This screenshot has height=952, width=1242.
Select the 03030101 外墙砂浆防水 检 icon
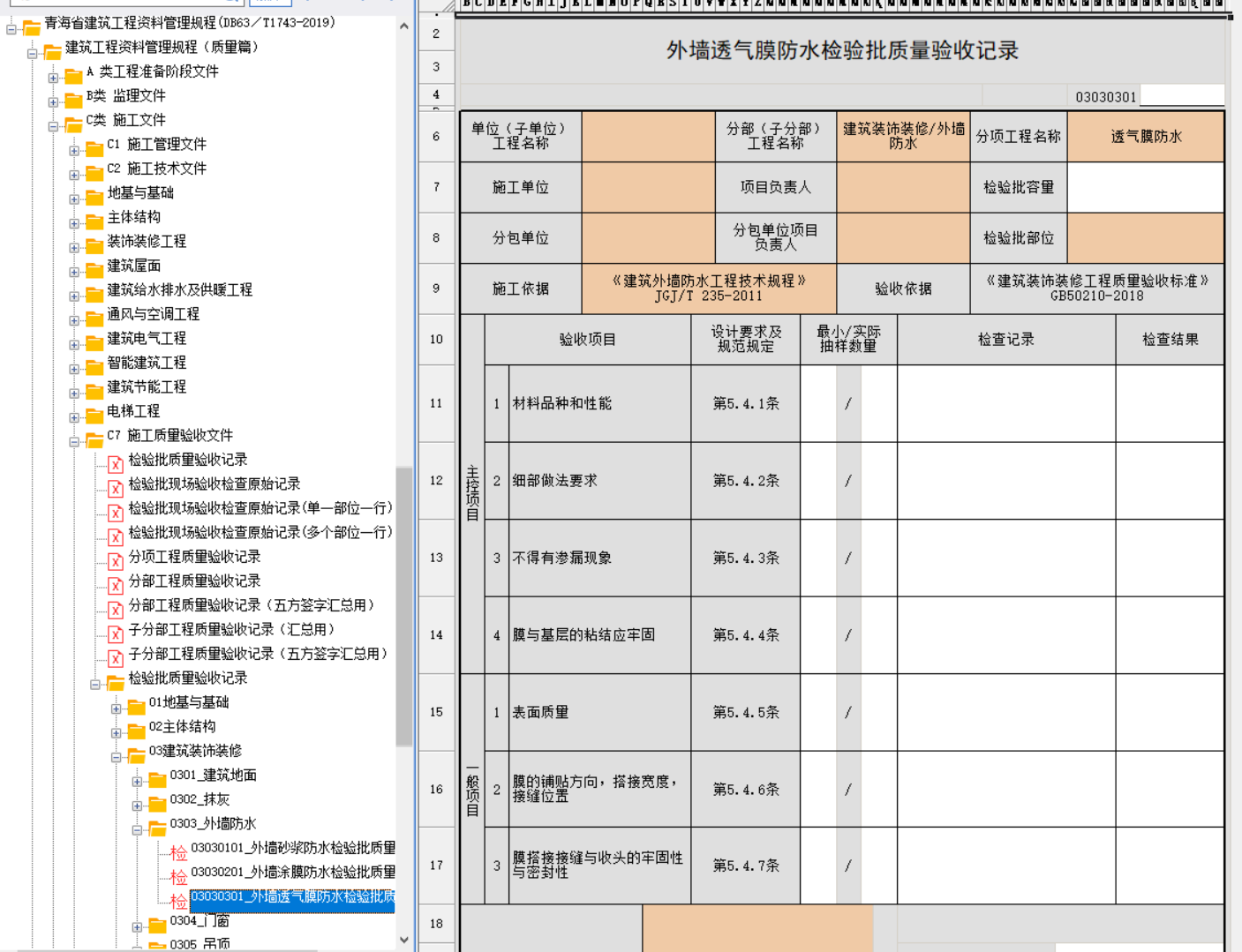coord(178,851)
